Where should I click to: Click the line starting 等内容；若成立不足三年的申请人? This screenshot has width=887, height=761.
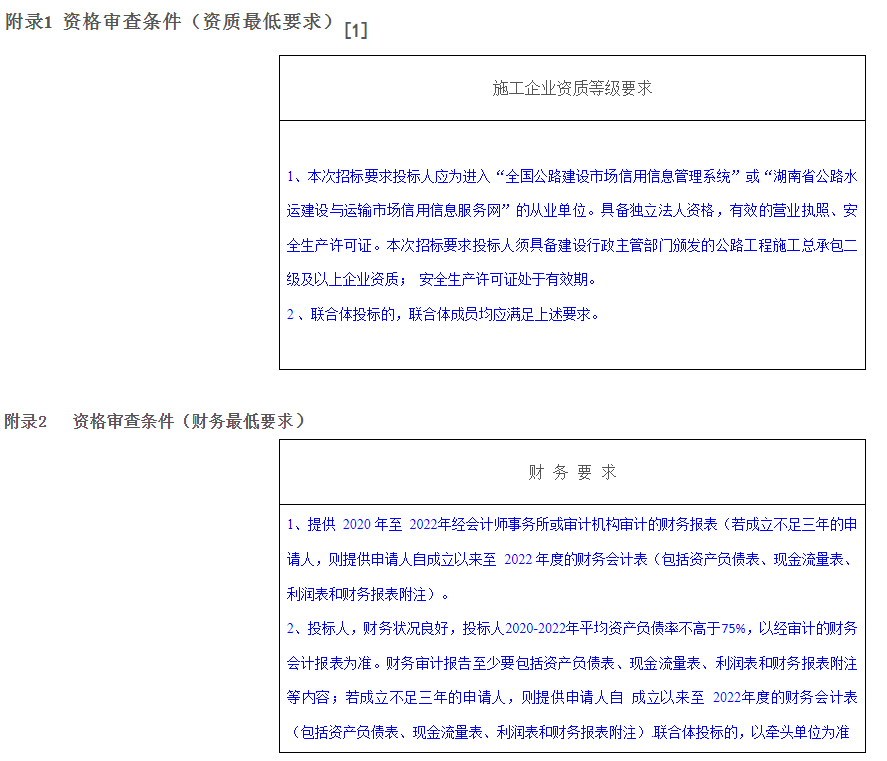pos(572,698)
